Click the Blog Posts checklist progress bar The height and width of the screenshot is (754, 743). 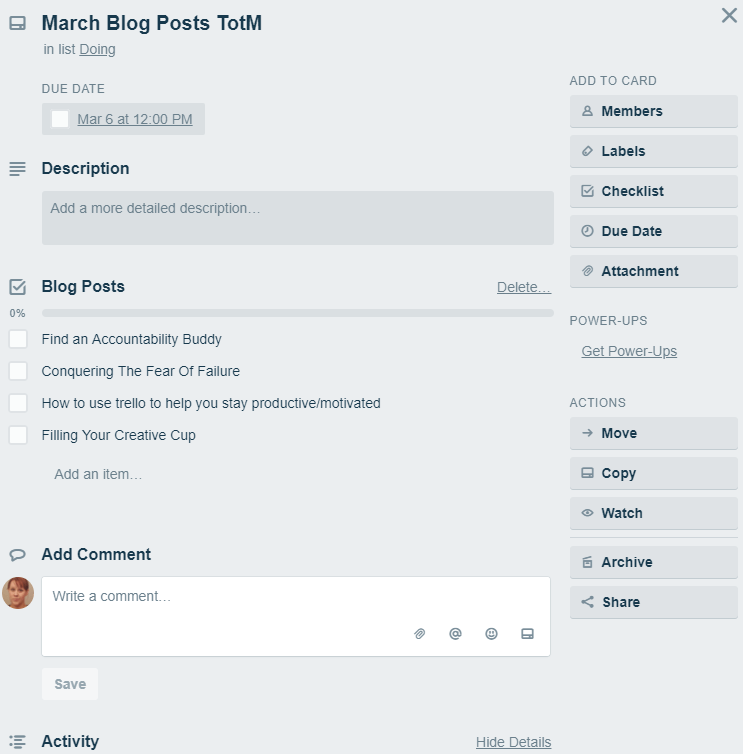pyautogui.click(x=297, y=313)
